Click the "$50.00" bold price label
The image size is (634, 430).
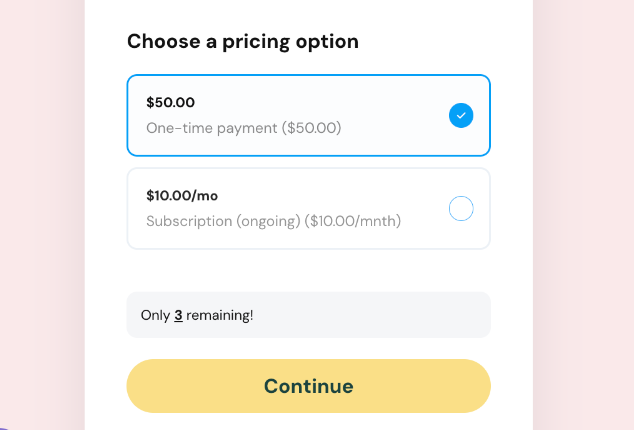[x=170, y=102]
